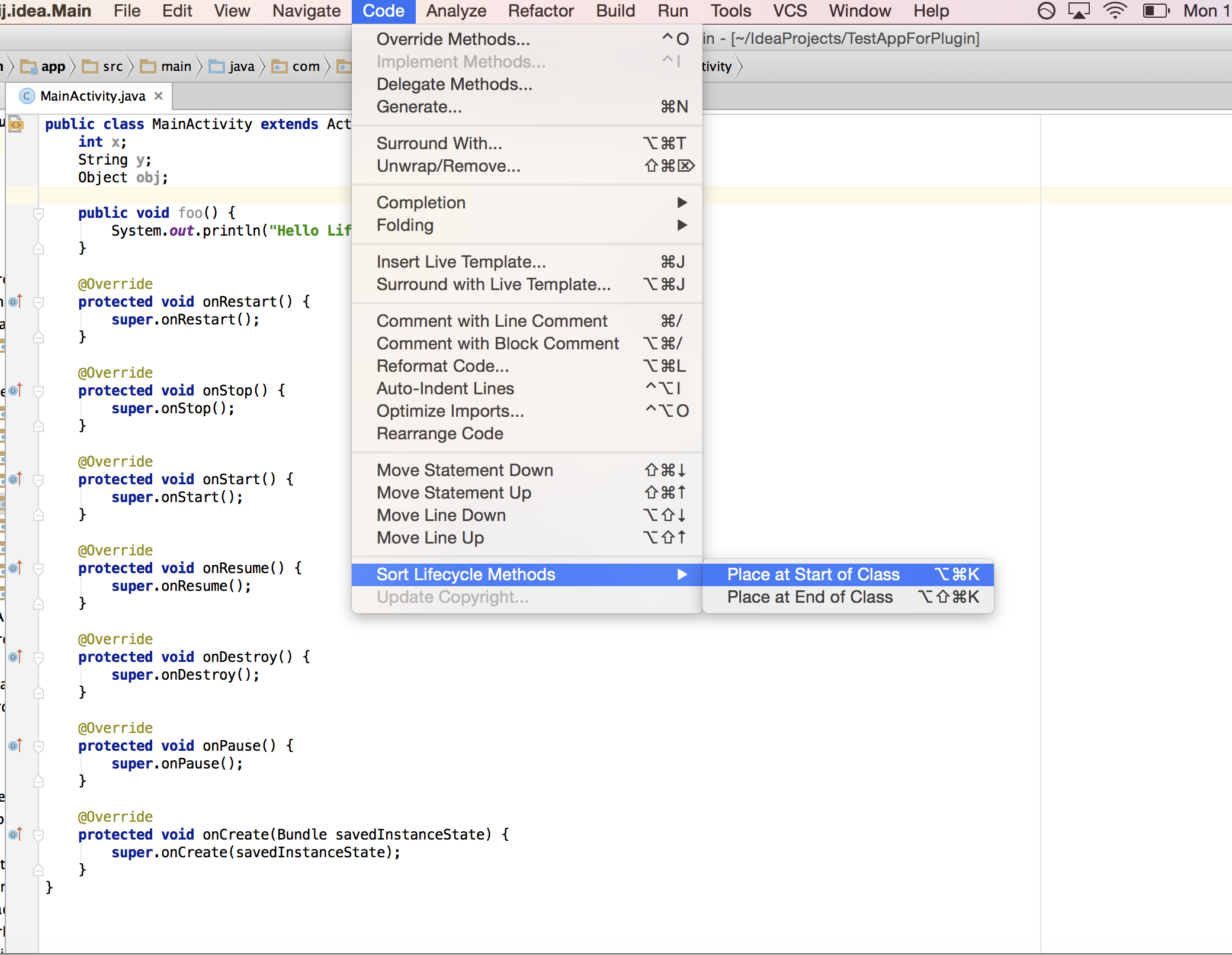Open the Sort Lifecycle Methods submenu arrow
The width and height of the screenshot is (1232, 955).
tap(682, 574)
